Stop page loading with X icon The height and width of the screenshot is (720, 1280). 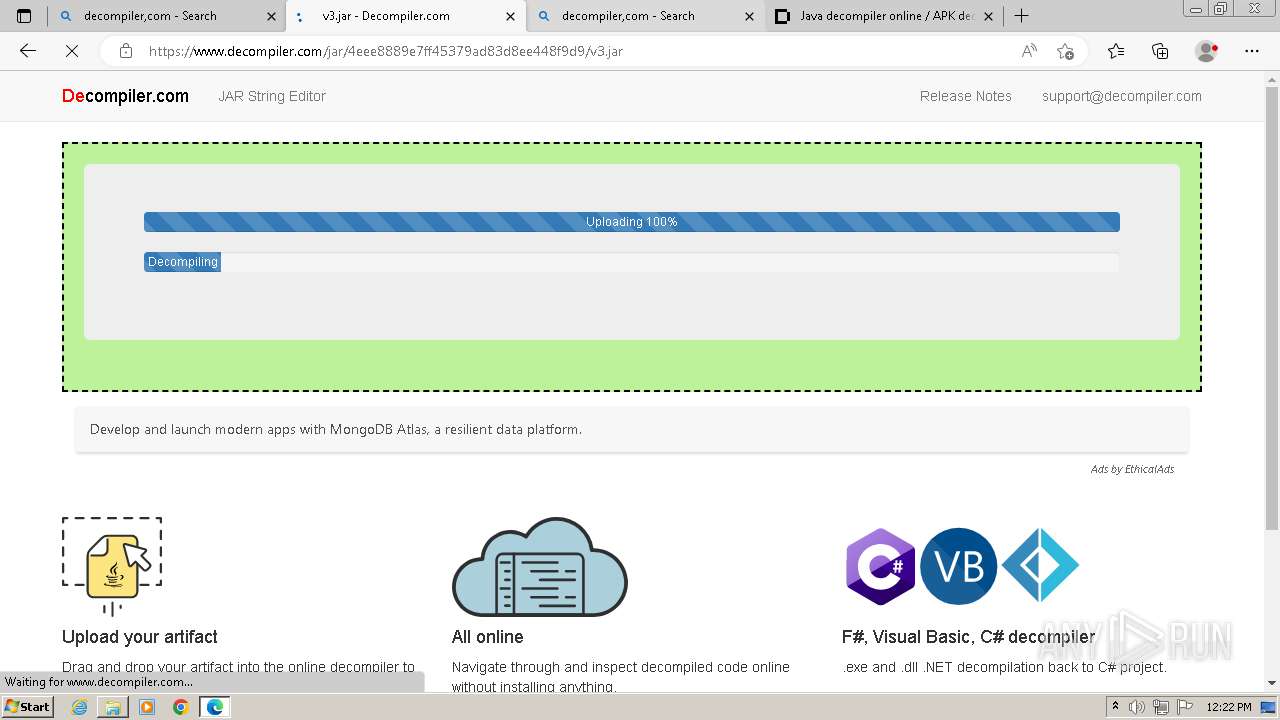tap(72, 51)
